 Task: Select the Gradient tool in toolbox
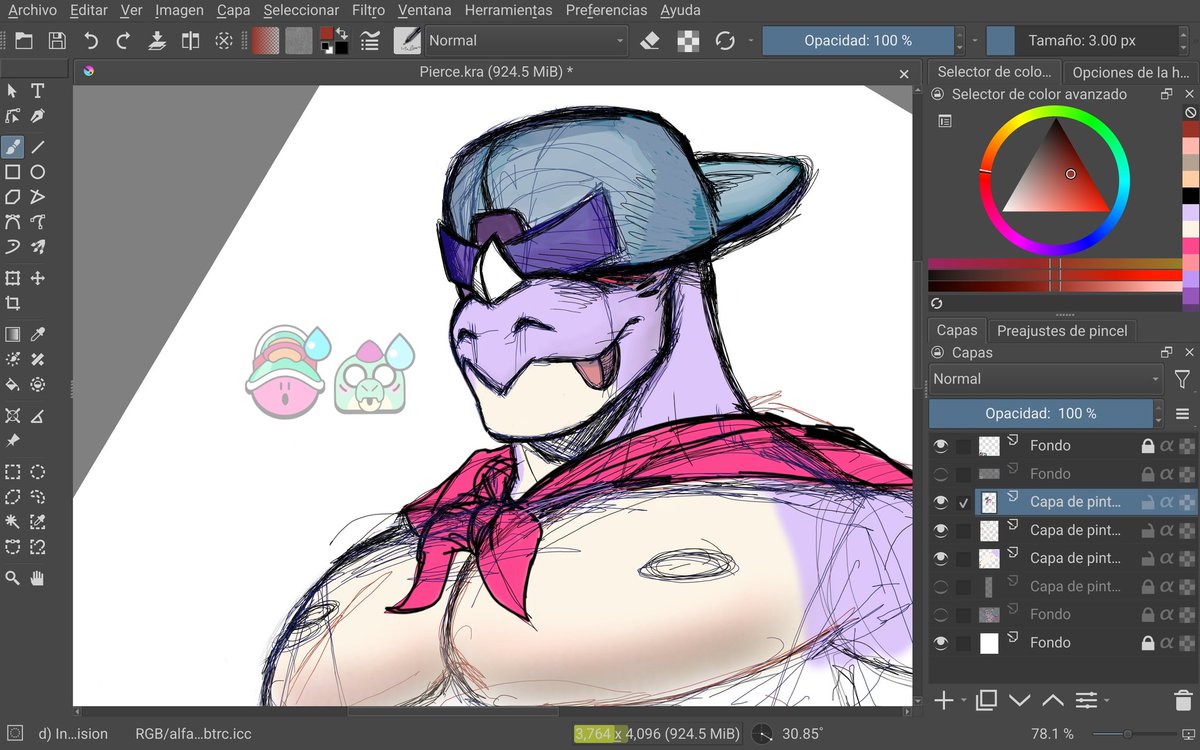[x=13, y=334]
